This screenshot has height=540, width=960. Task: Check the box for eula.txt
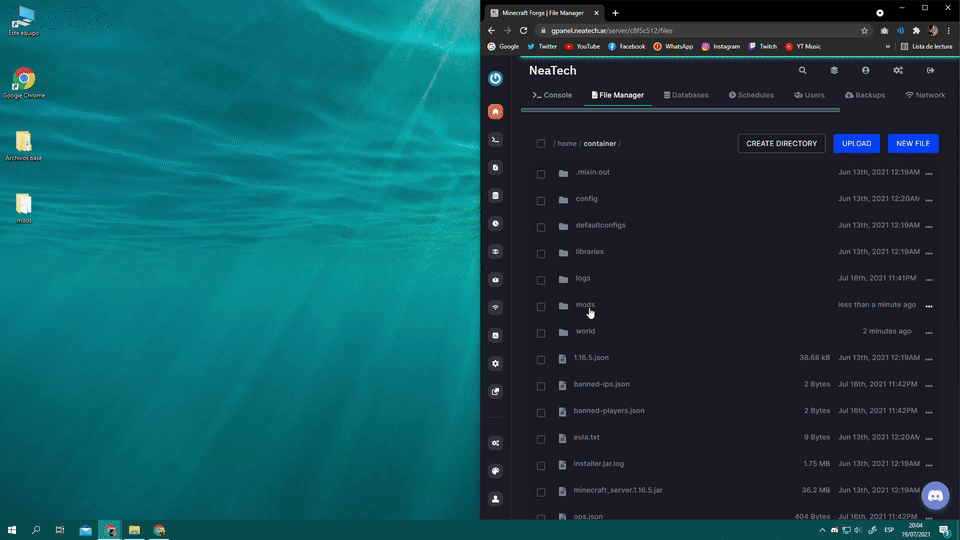(x=541, y=439)
